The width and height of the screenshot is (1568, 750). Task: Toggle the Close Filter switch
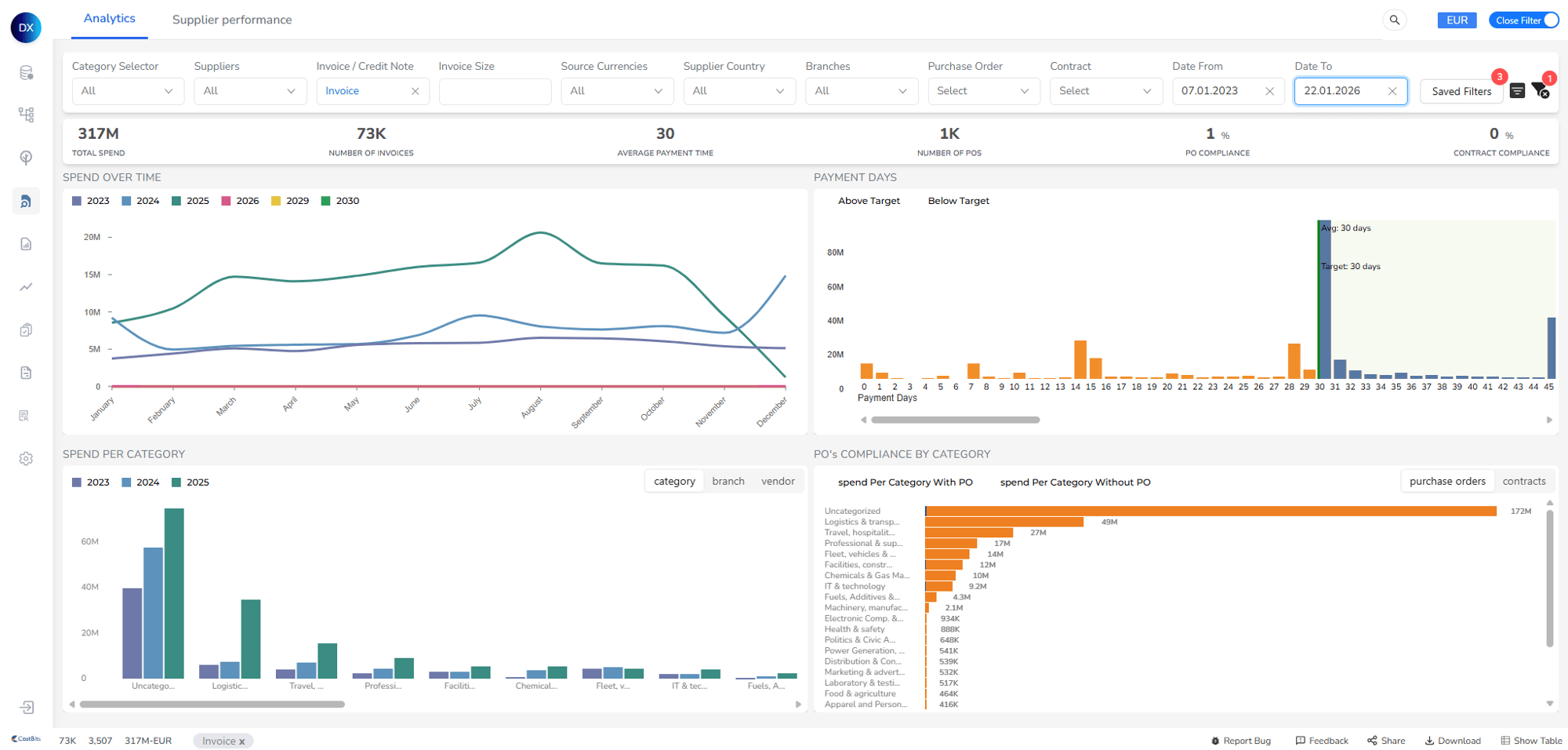pos(1543,20)
